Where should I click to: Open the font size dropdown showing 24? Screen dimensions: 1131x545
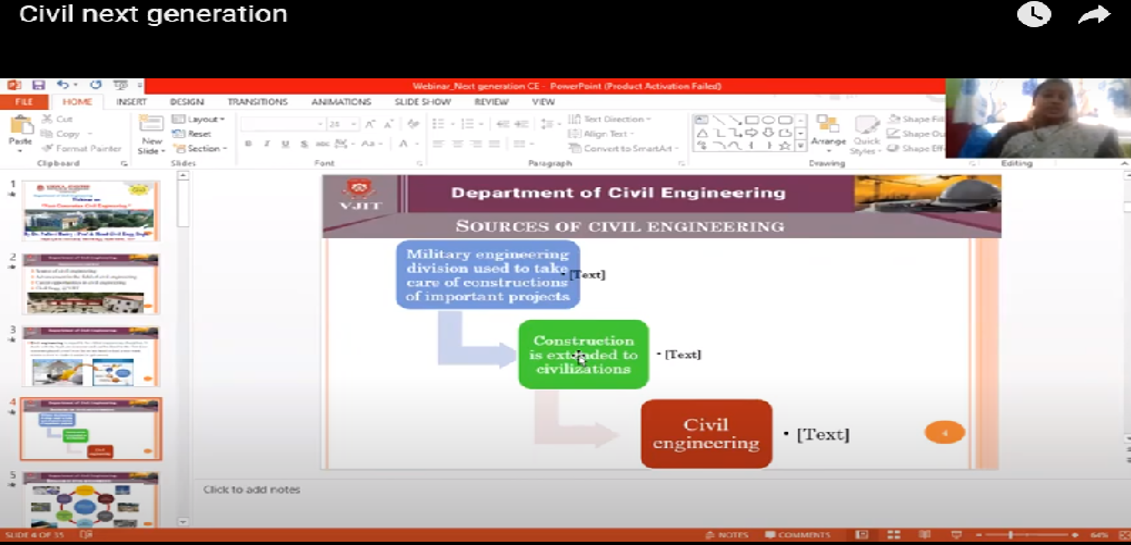[x=343, y=124]
